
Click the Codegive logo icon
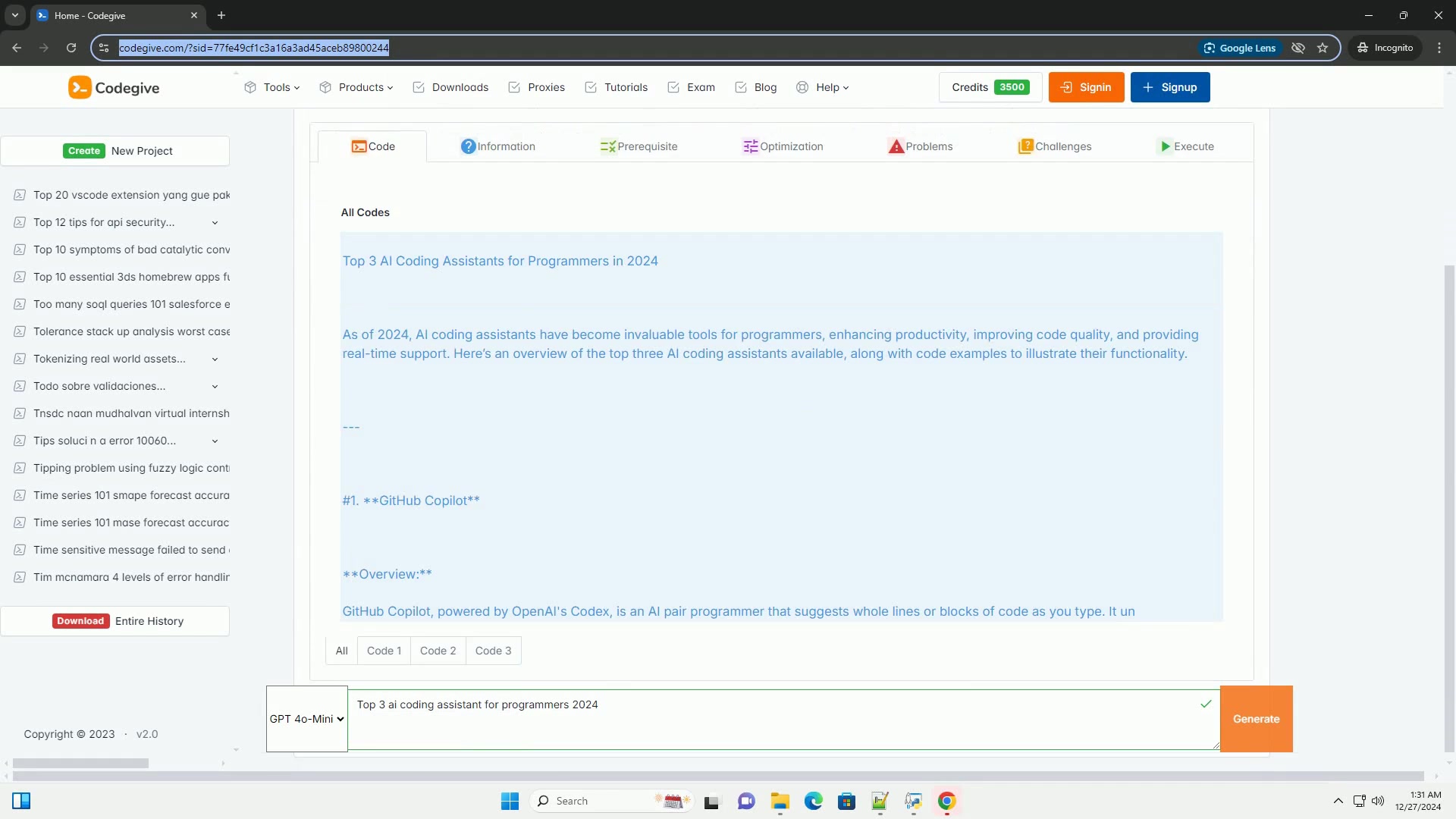point(80,87)
